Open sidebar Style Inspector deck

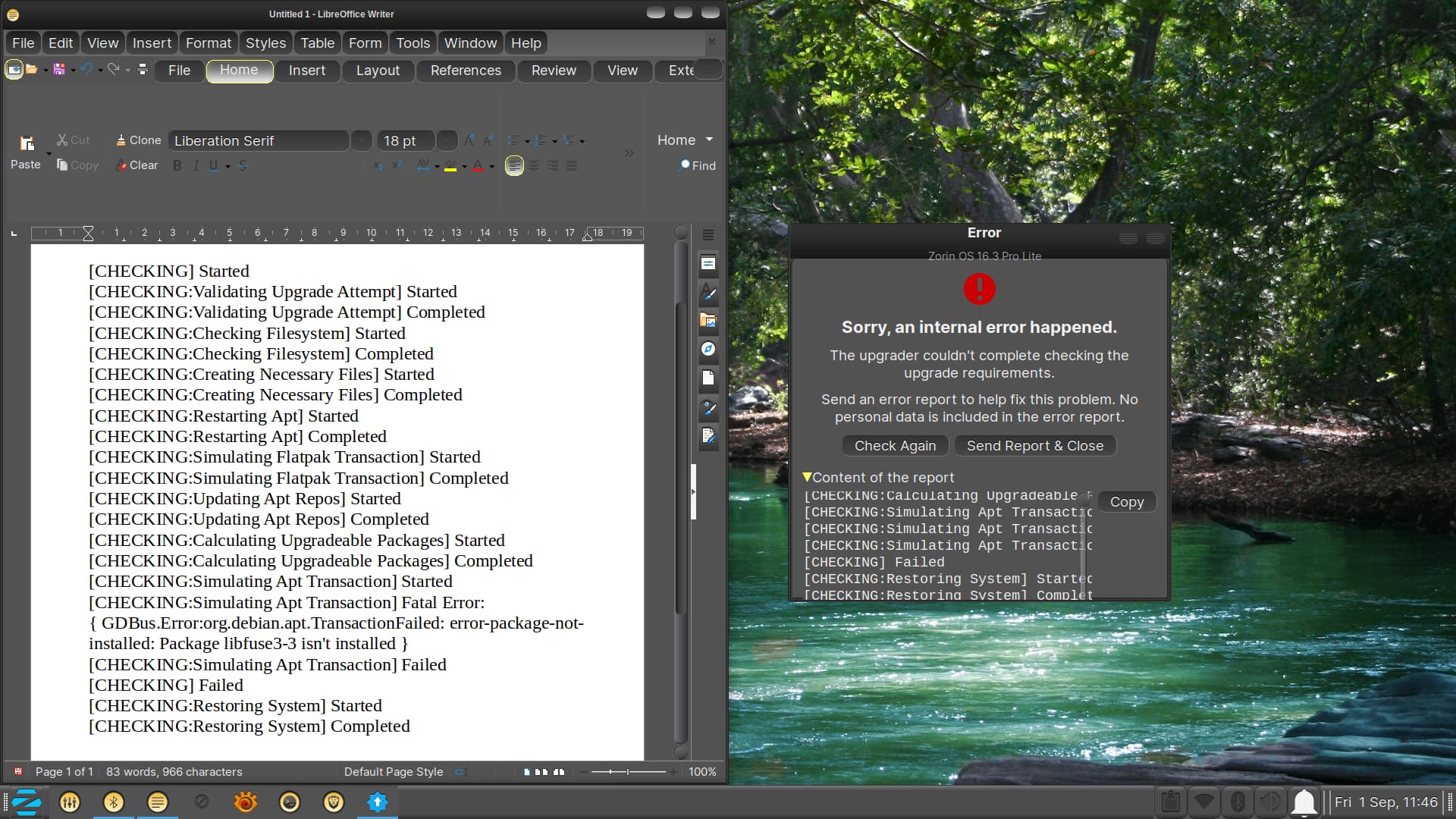click(708, 407)
